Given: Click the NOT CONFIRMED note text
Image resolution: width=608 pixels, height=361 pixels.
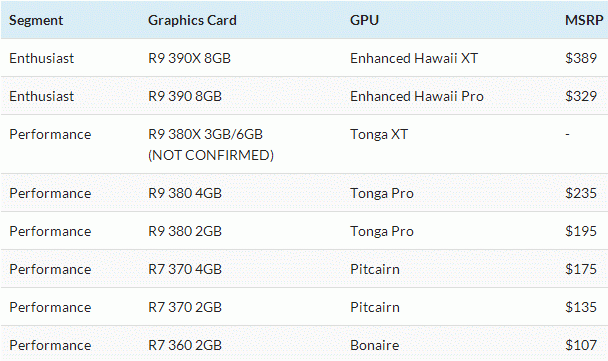Looking at the screenshot, I should (x=211, y=155).
